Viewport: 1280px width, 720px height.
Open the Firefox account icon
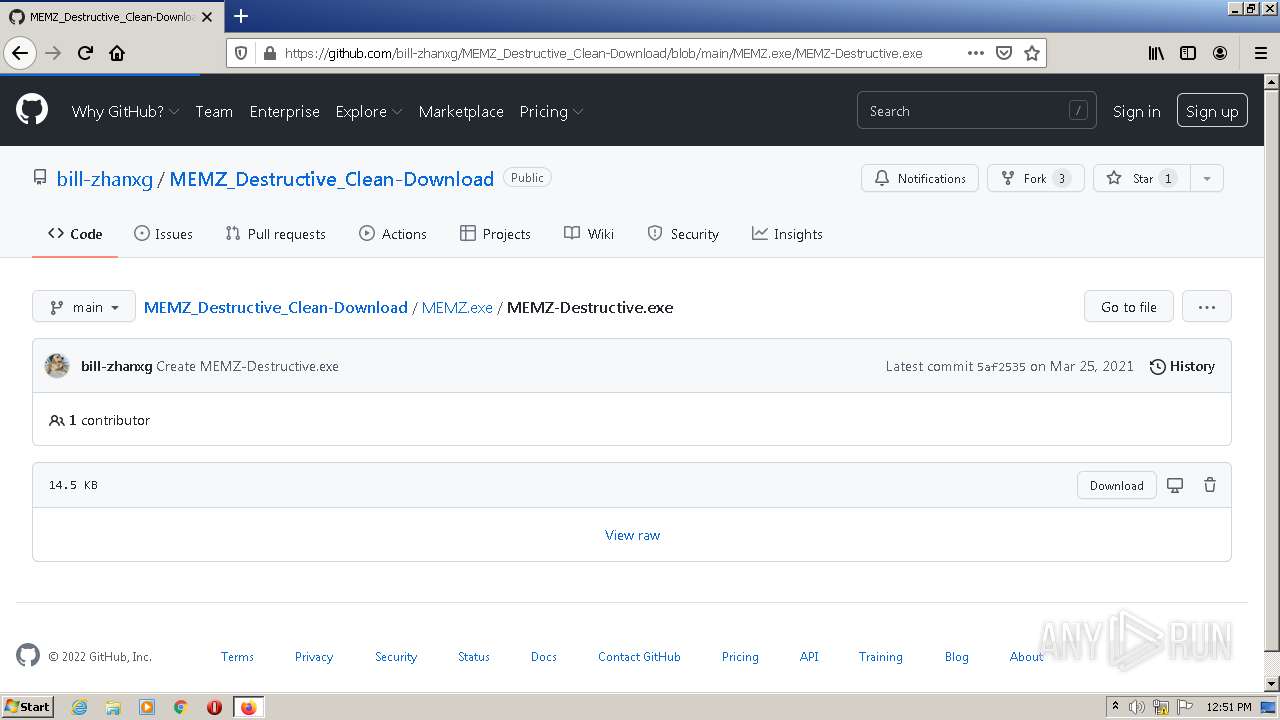(x=1220, y=53)
